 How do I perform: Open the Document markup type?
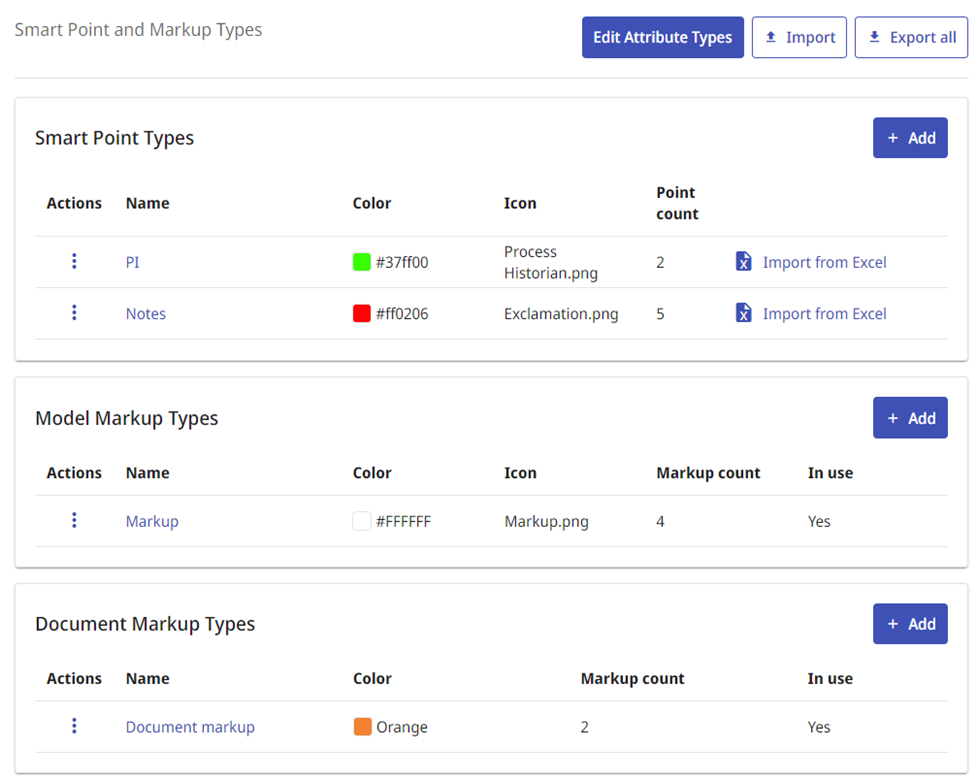click(x=190, y=726)
